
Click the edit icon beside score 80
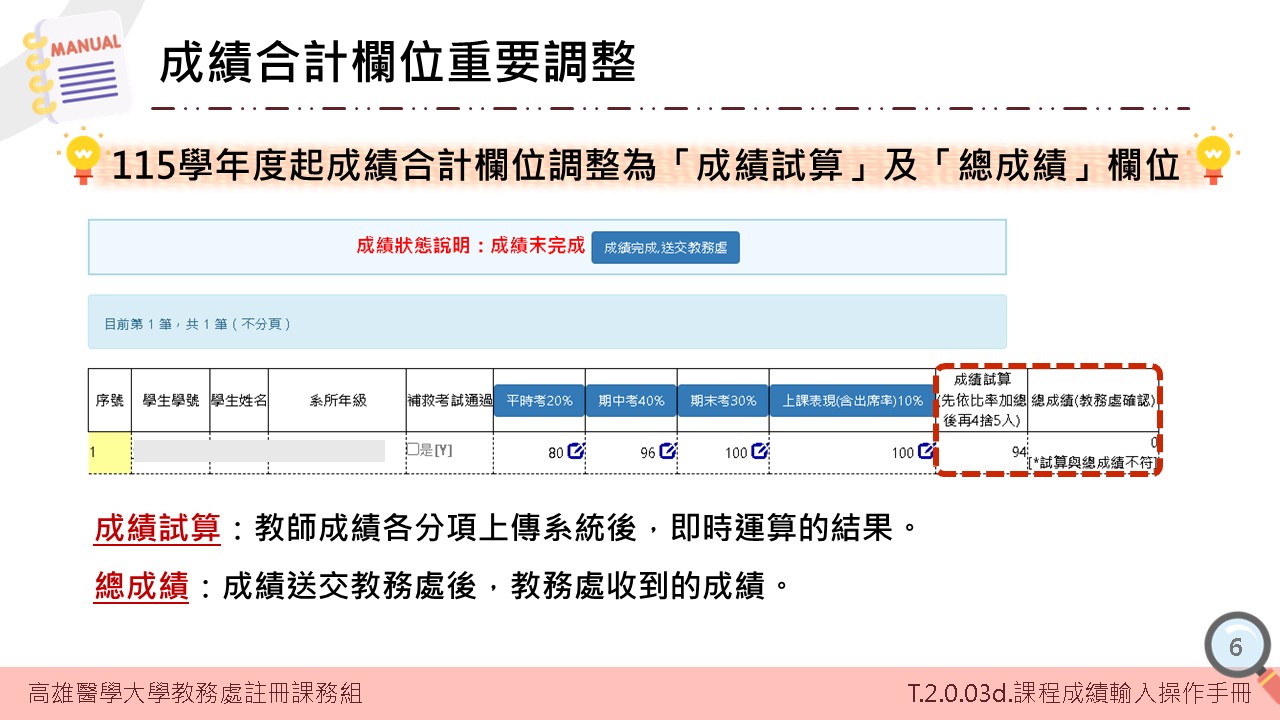coord(575,451)
